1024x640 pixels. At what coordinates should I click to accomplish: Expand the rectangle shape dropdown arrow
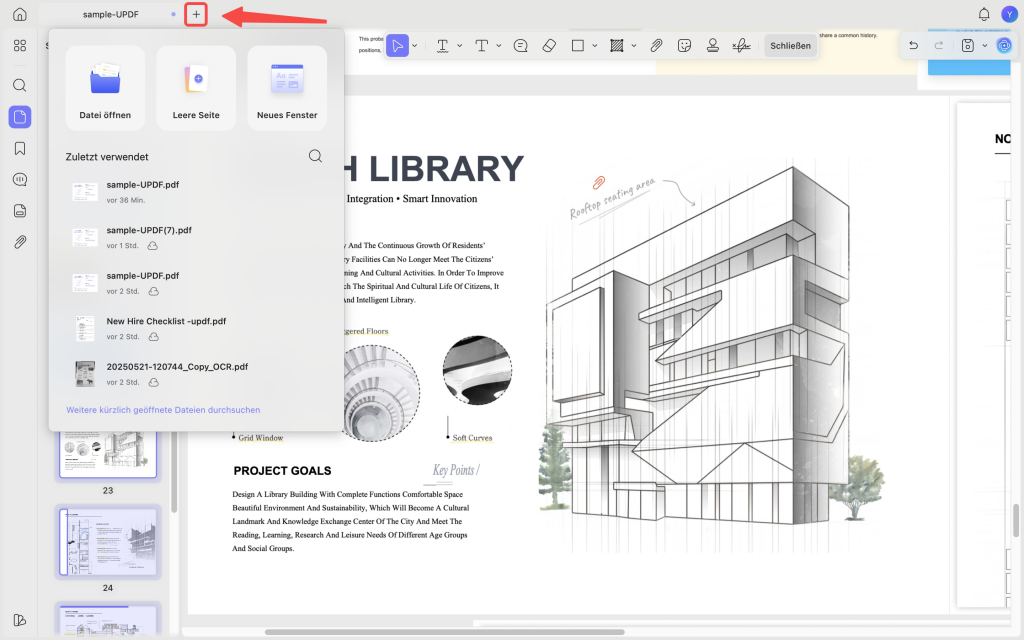(594, 46)
